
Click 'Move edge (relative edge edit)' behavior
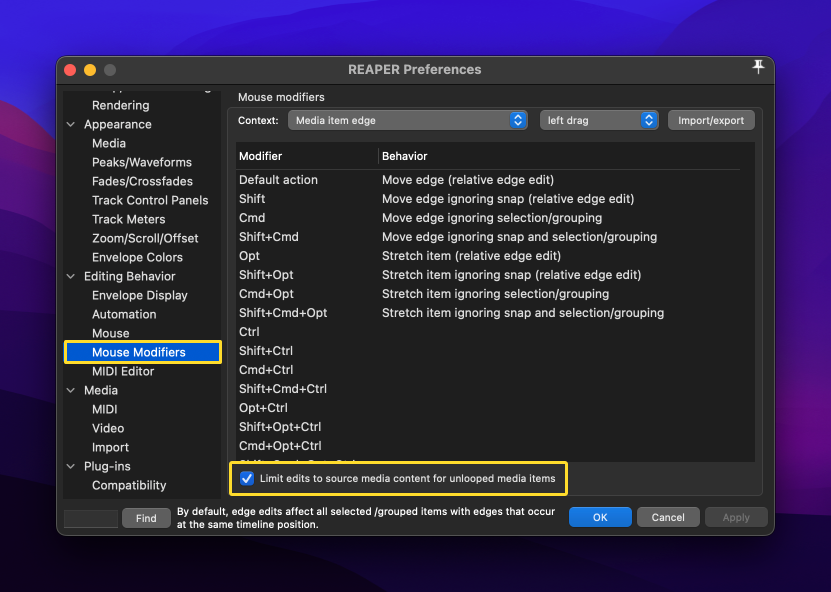[468, 180]
